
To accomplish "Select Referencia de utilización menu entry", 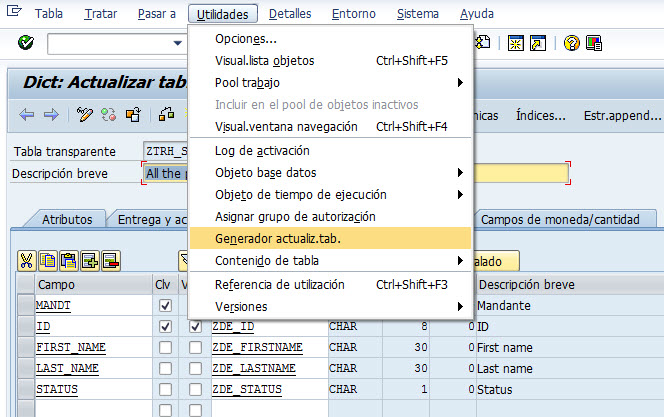I will pos(330,284).
